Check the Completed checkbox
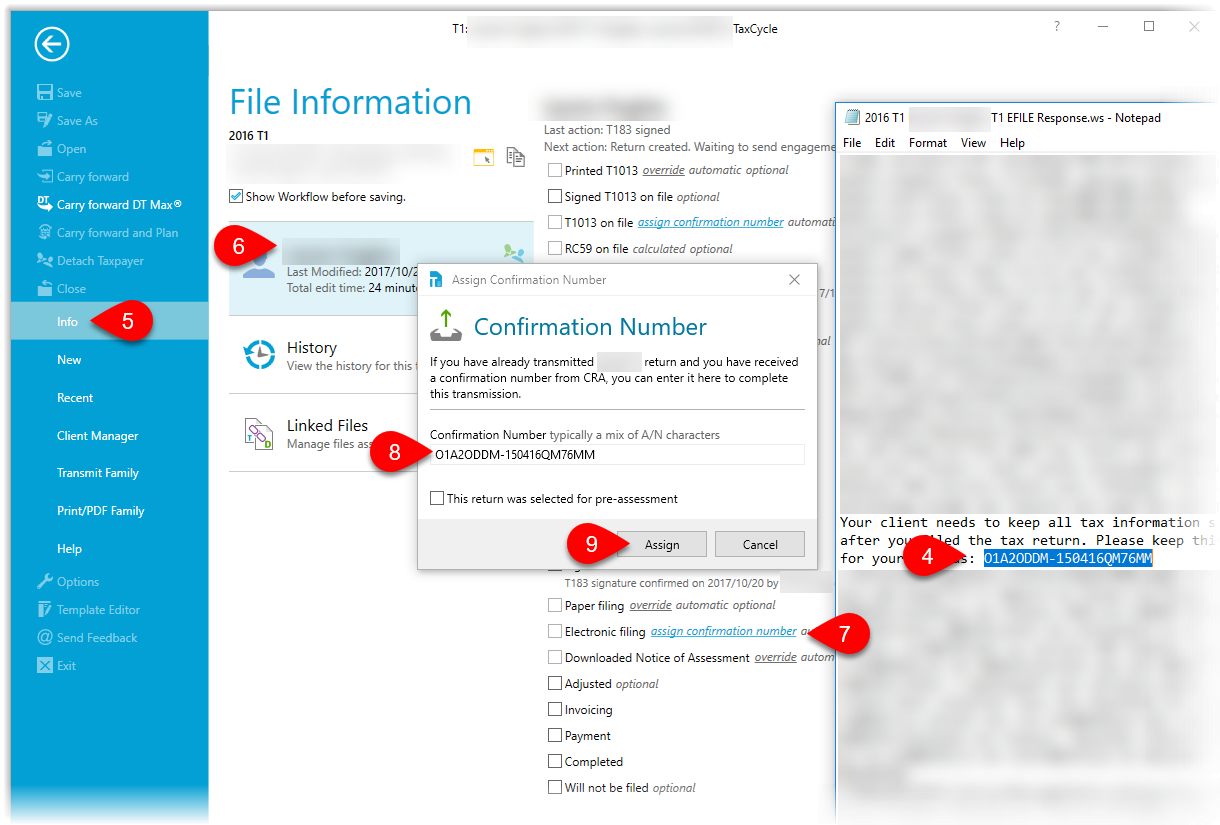The image size is (1220, 825). (555, 761)
